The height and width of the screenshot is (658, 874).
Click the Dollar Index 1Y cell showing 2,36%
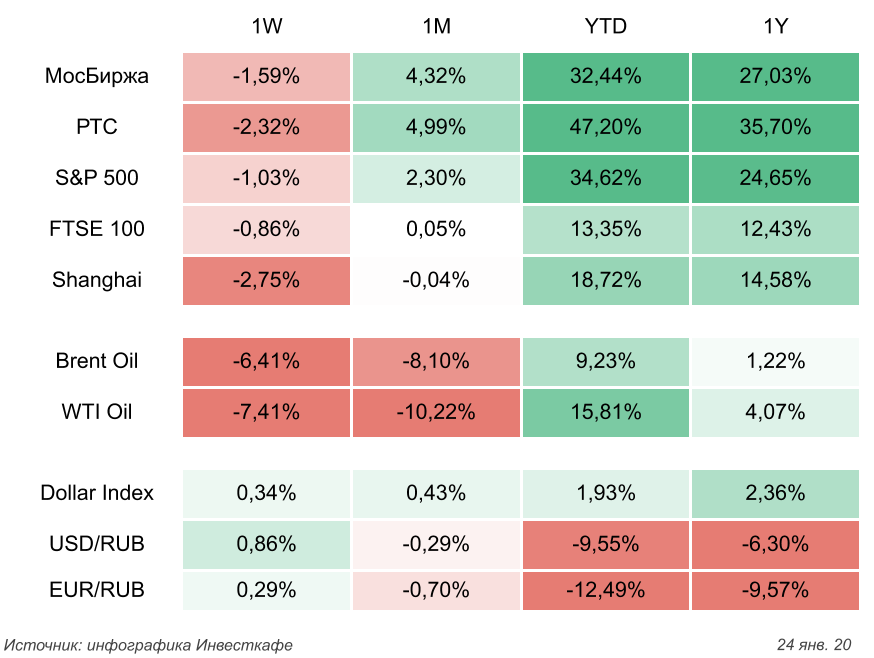(x=775, y=493)
